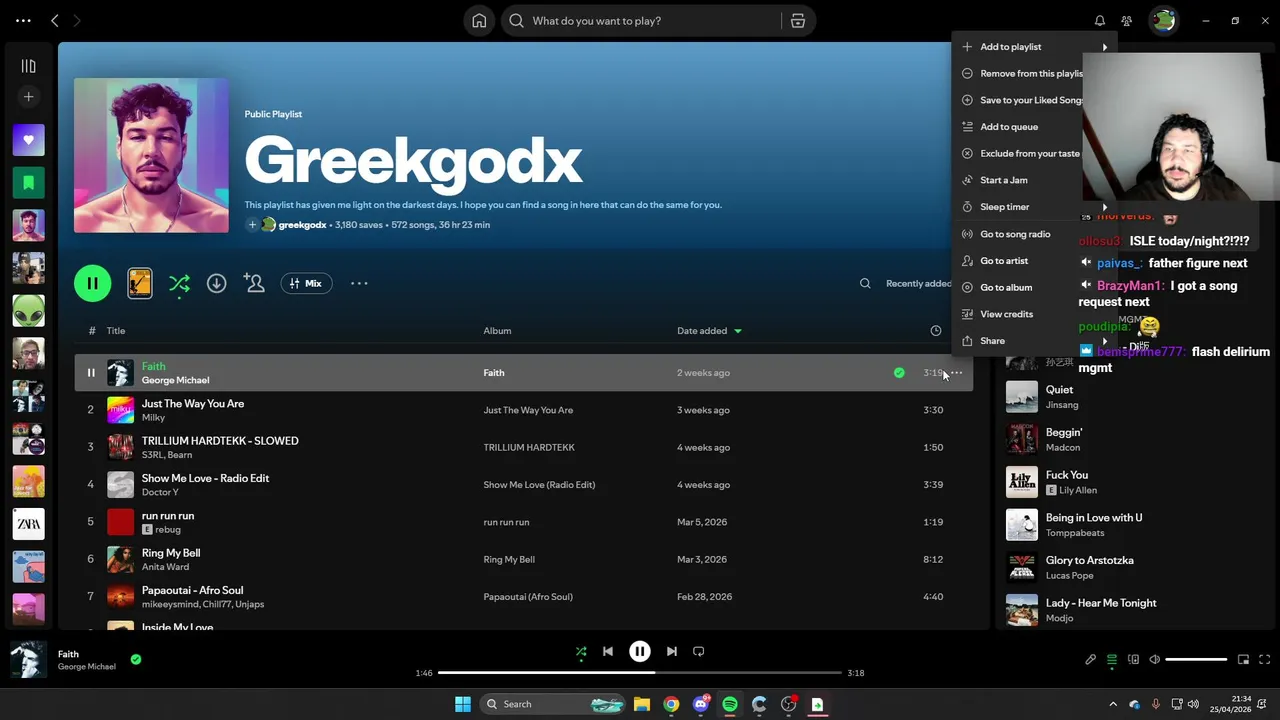
Task: Pause playback in the bottom player
Action: tap(640, 652)
